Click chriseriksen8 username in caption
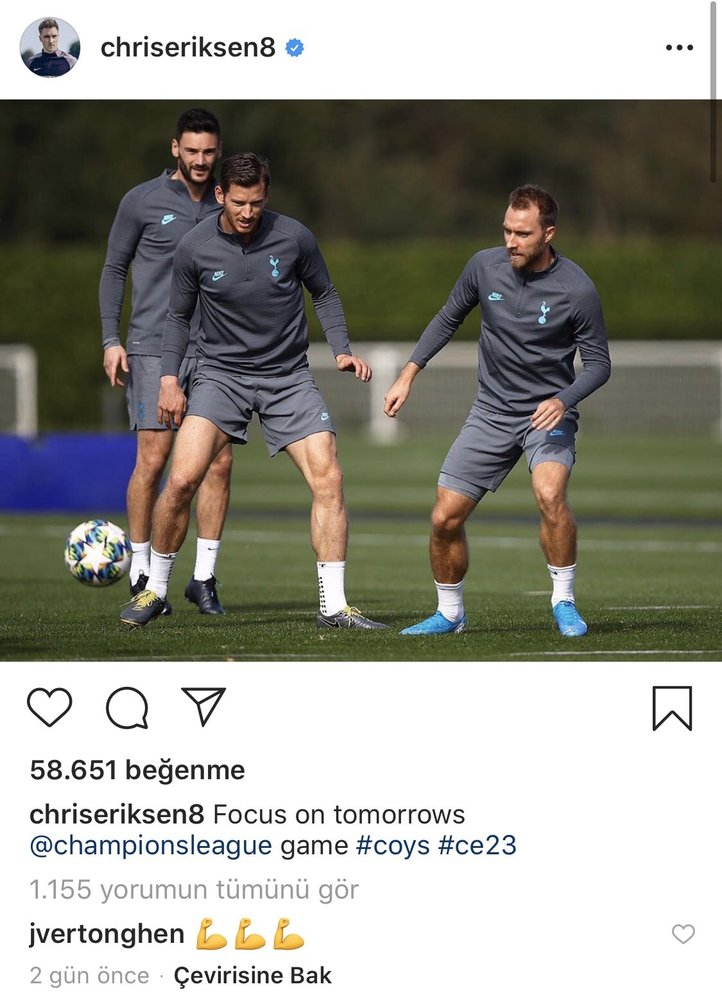Image resolution: width=722 pixels, height=1000 pixels. (117, 814)
